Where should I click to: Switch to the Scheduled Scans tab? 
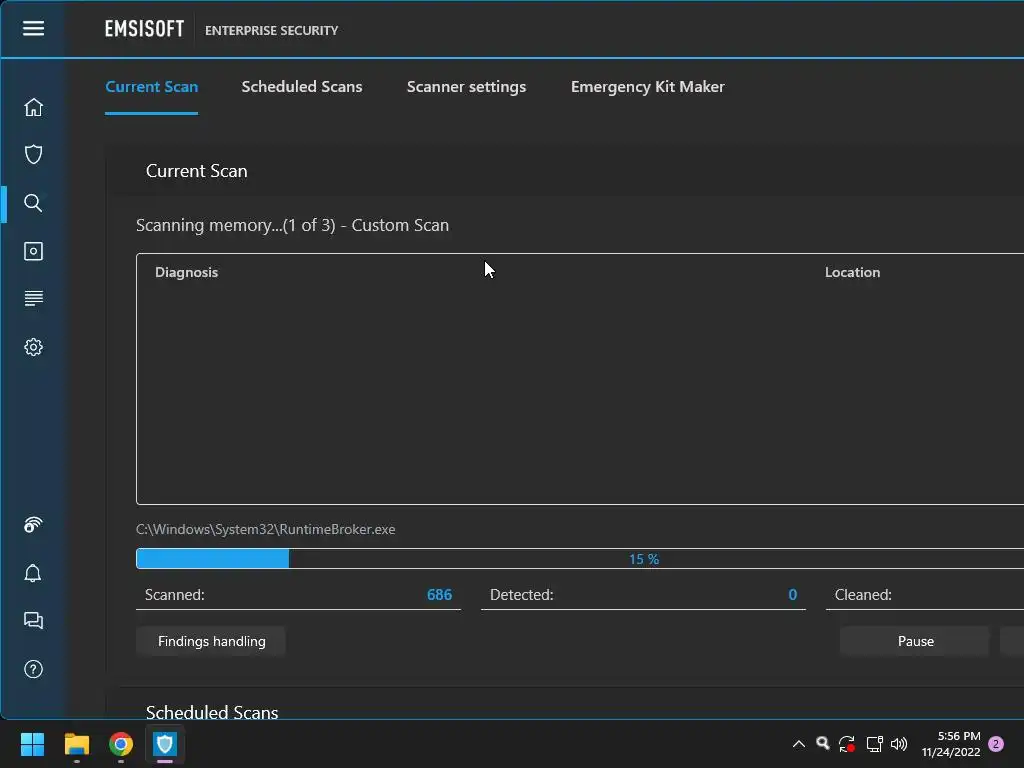tap(302, 87)
